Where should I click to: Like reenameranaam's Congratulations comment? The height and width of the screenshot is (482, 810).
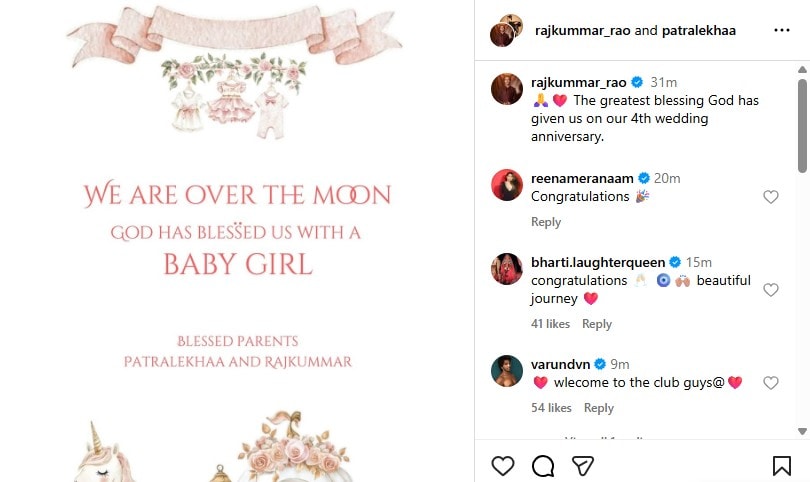(770, 197)
